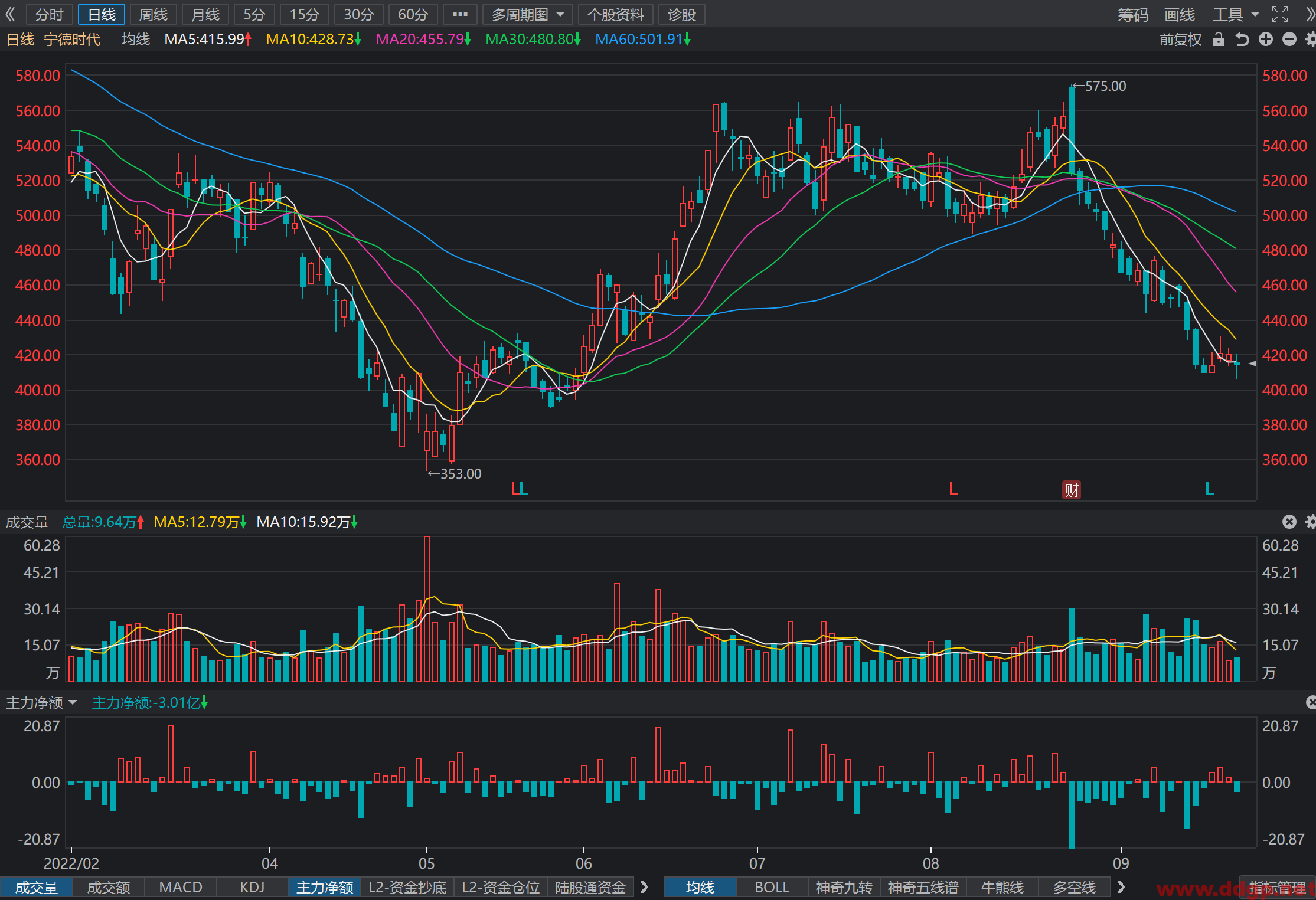Click the lock icon beside 前复权
1316x900 pixels.
1218,40
